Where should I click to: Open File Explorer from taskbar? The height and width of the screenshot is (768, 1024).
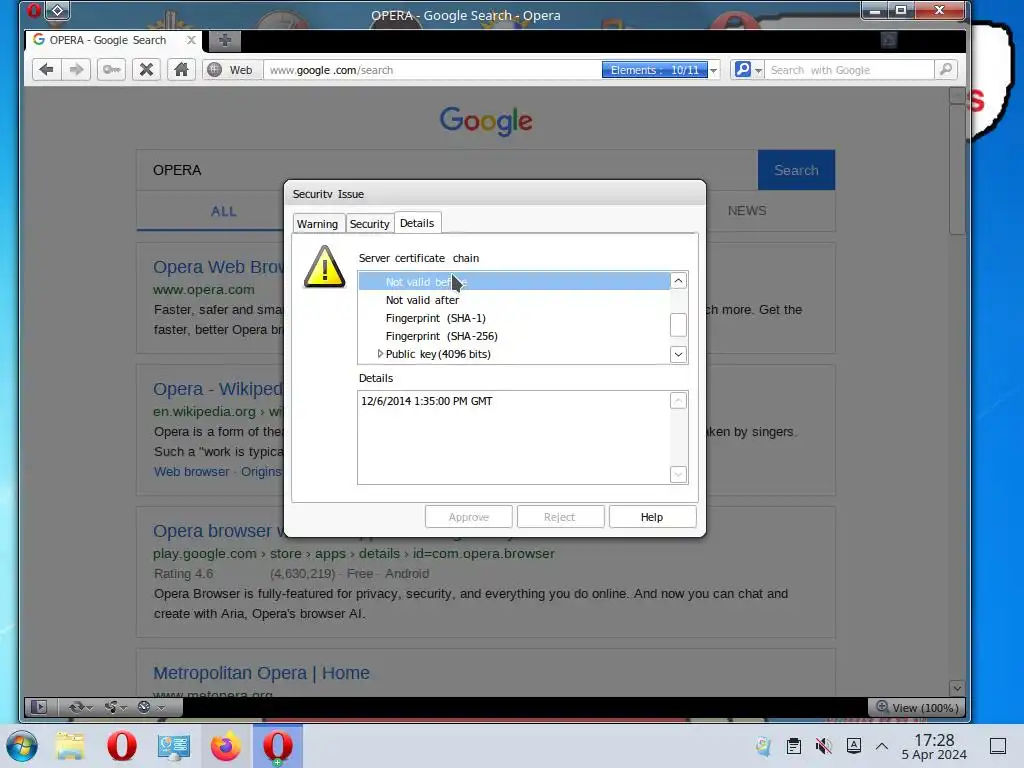(x=70, y=746)
